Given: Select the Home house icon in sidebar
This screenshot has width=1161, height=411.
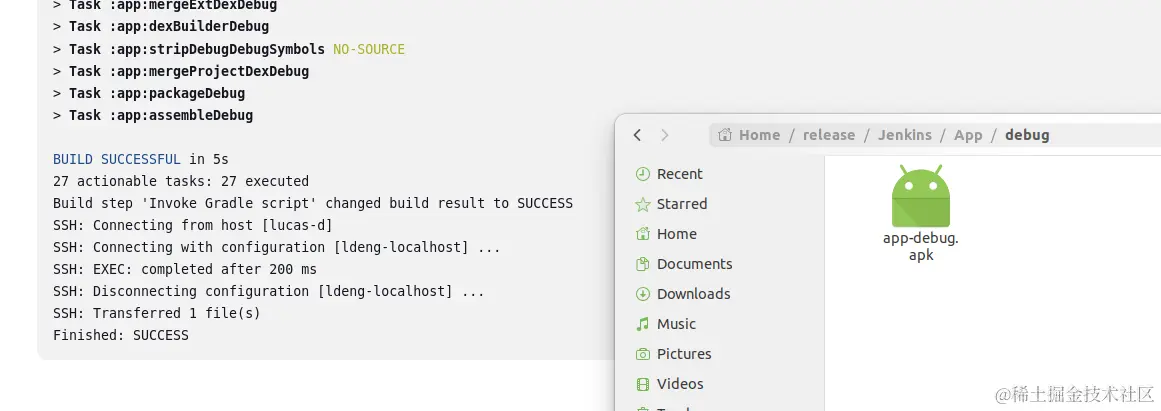Looking at the screenshot, I should 643,234.
